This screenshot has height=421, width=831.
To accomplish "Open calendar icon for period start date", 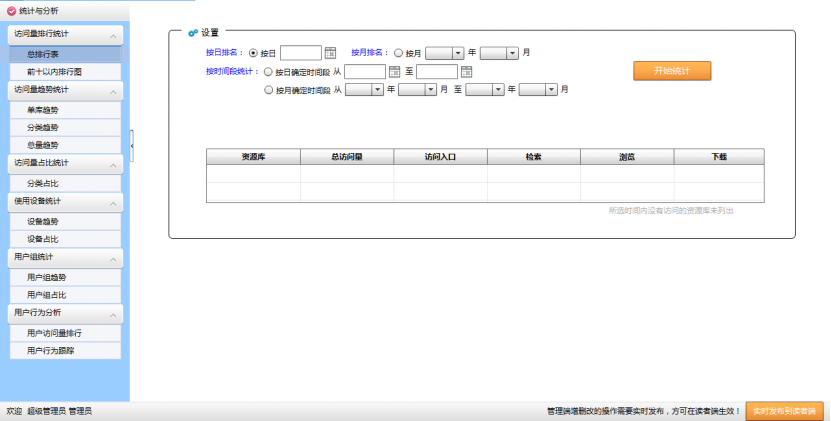I will tap(394, 71).
